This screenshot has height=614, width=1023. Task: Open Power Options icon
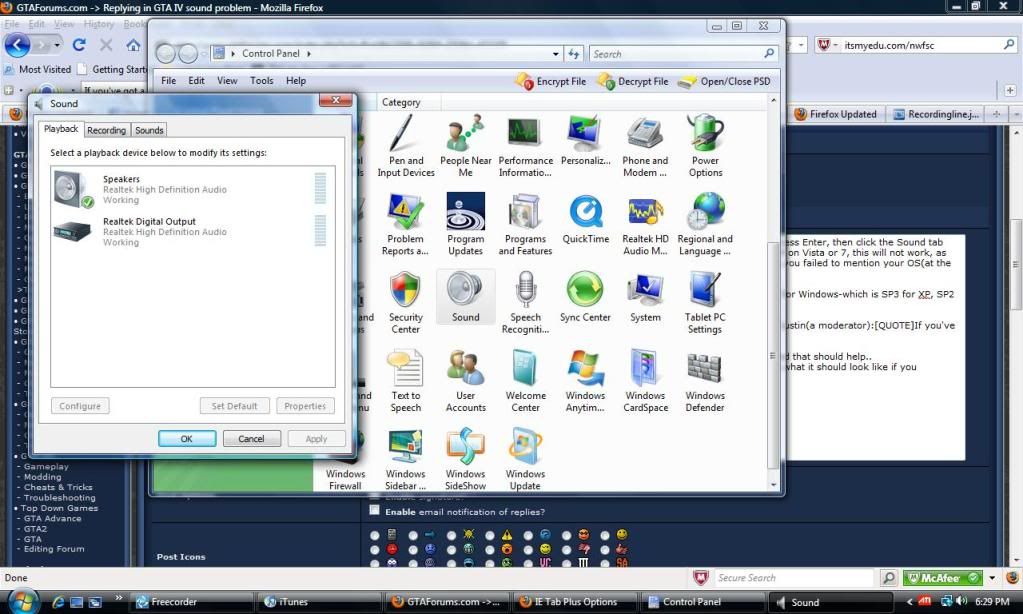pyautogui.click(x=705, y=145)
